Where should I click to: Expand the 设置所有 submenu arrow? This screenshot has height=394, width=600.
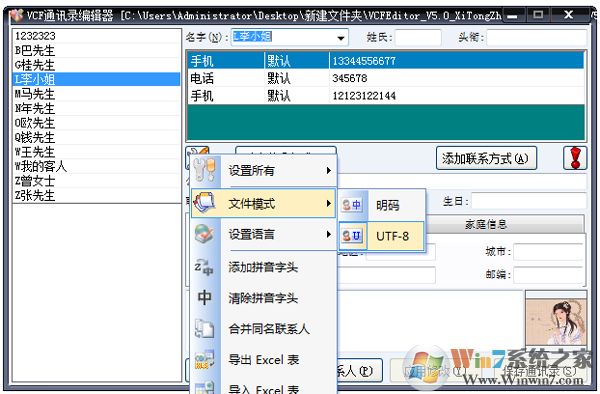click(328, 170)
